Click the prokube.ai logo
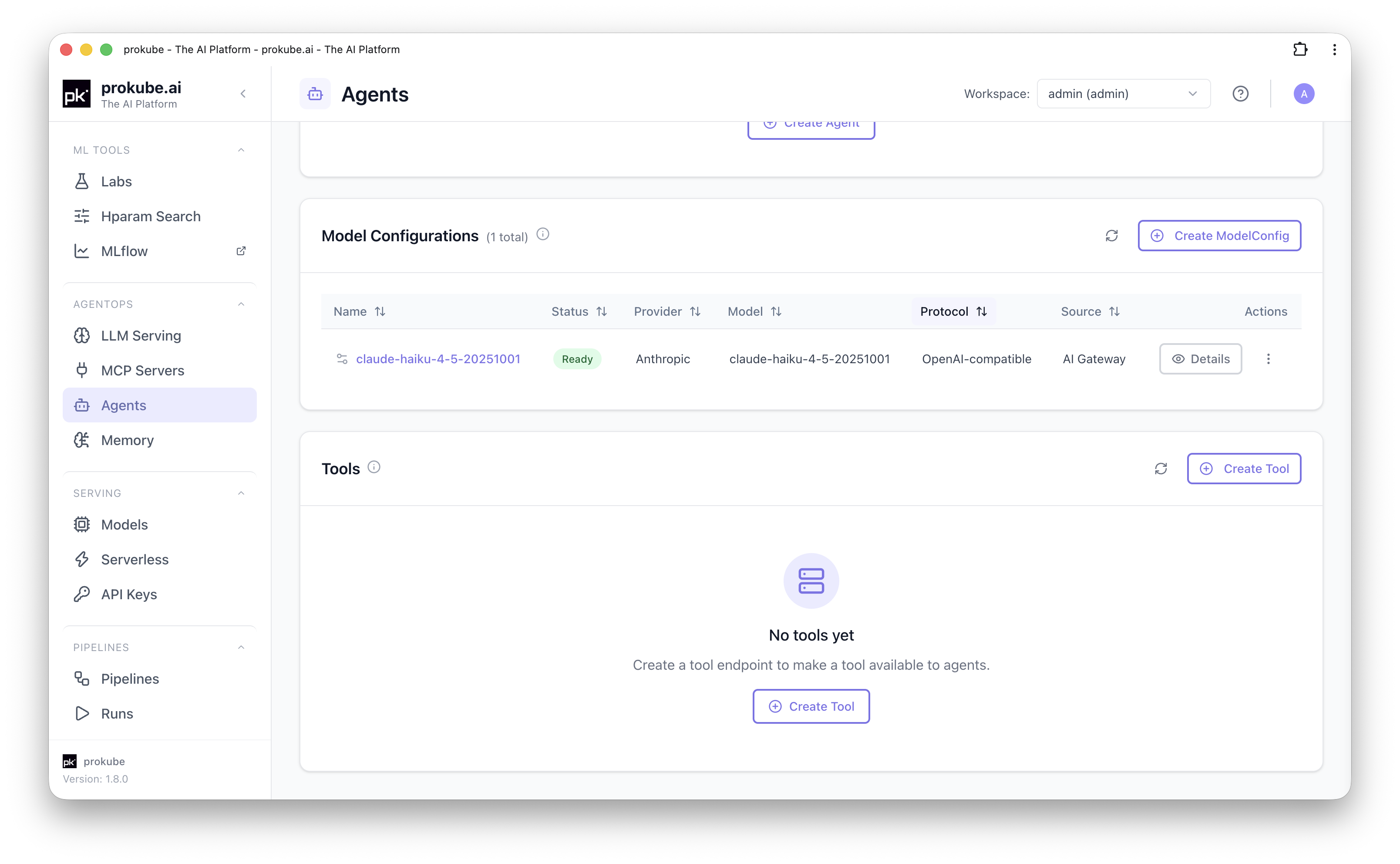The height and width of the screenshot is (864, 1400). (77, 94)
